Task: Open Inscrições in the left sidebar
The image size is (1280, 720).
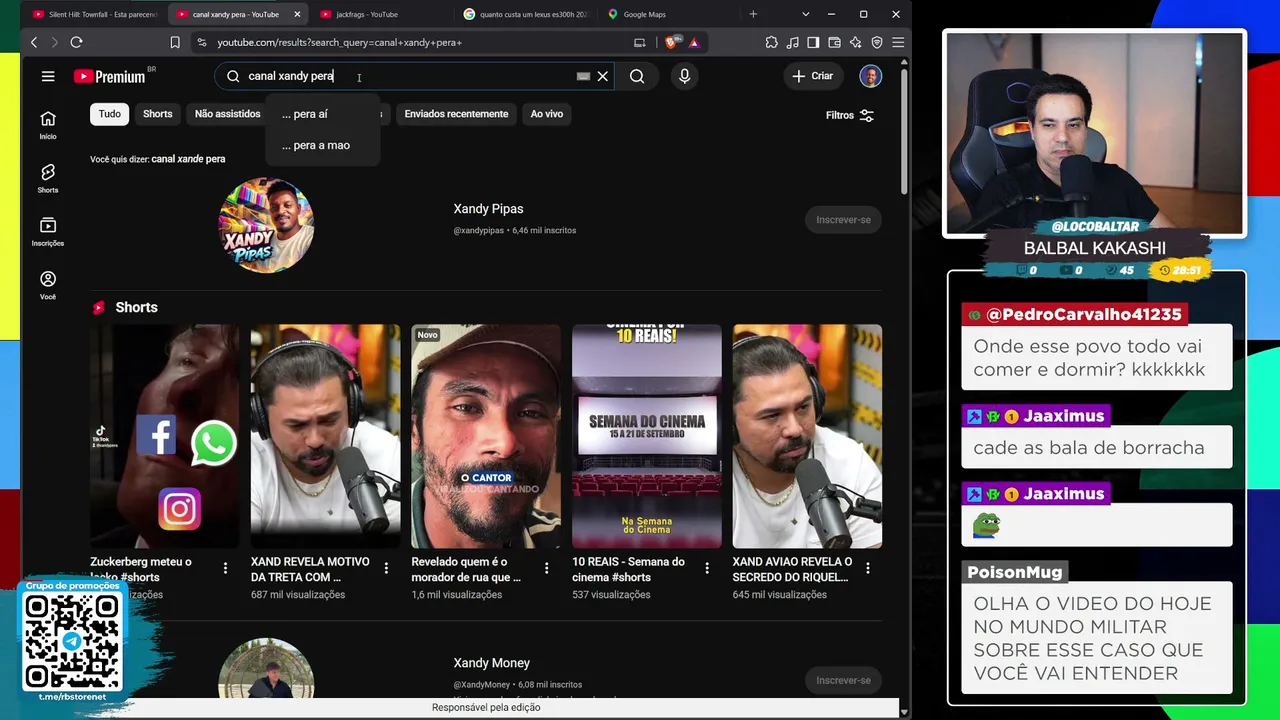Action: coord(48,232)
